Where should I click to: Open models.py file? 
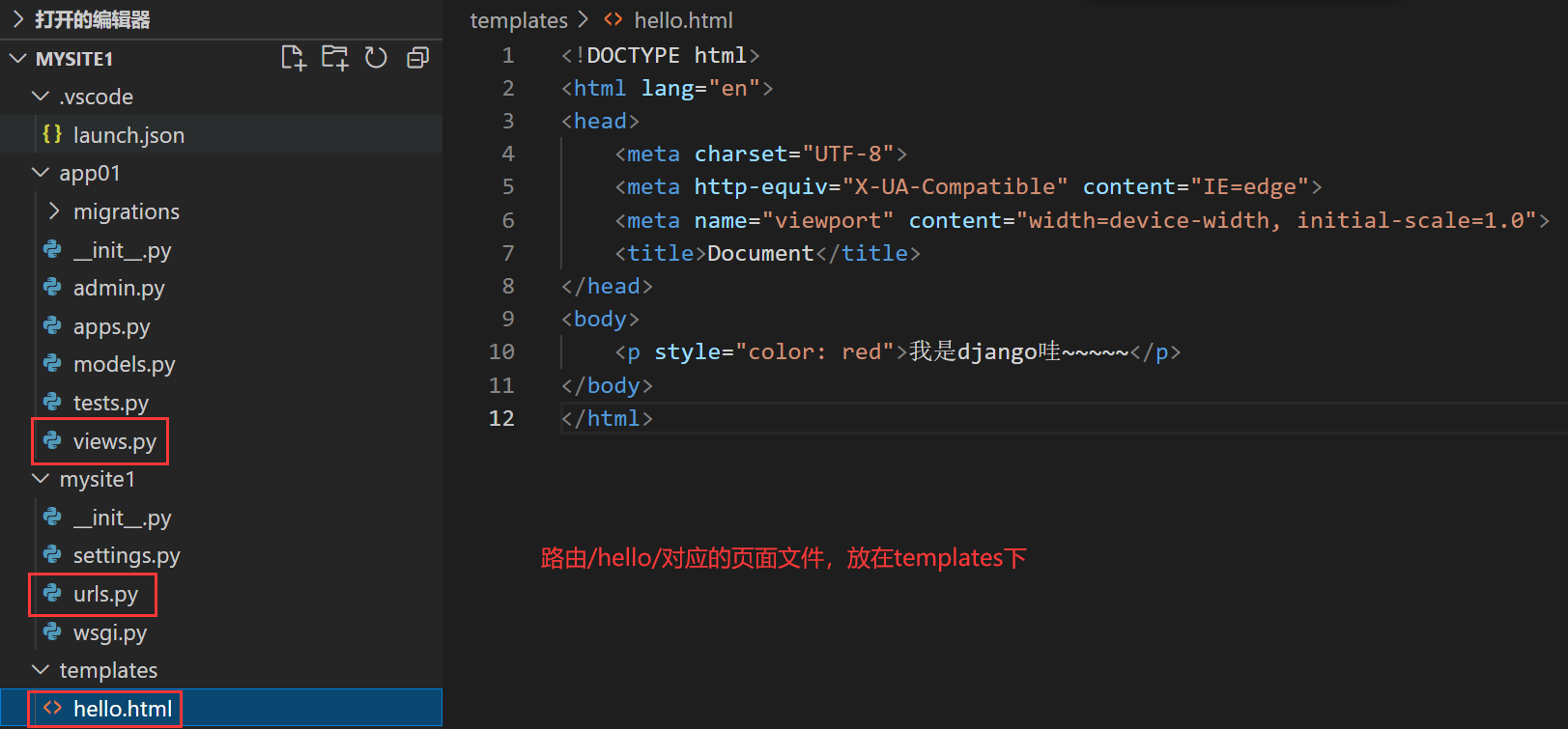pyautogui.click(x=125, y=364)
